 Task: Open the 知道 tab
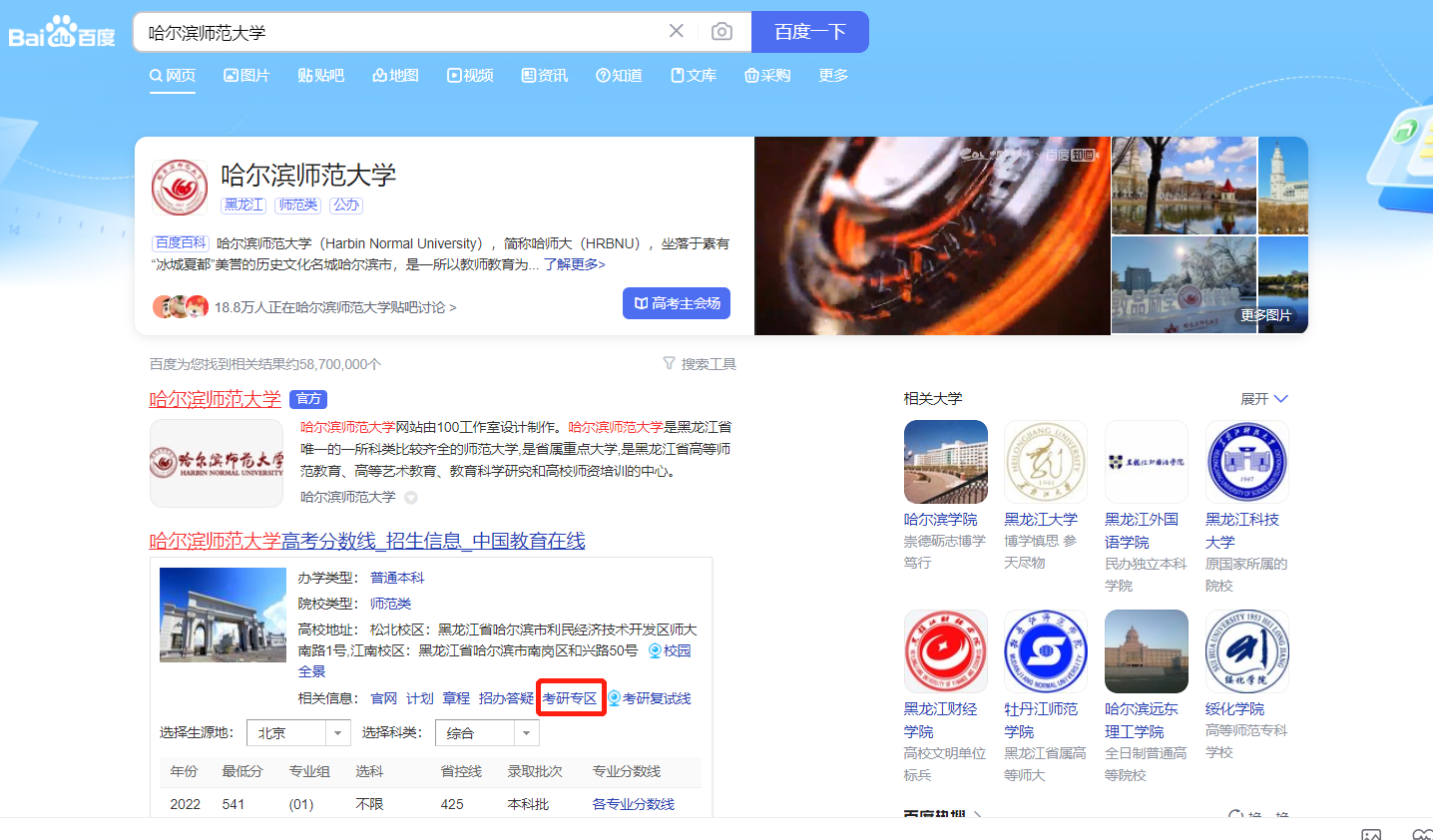[619, 75]
